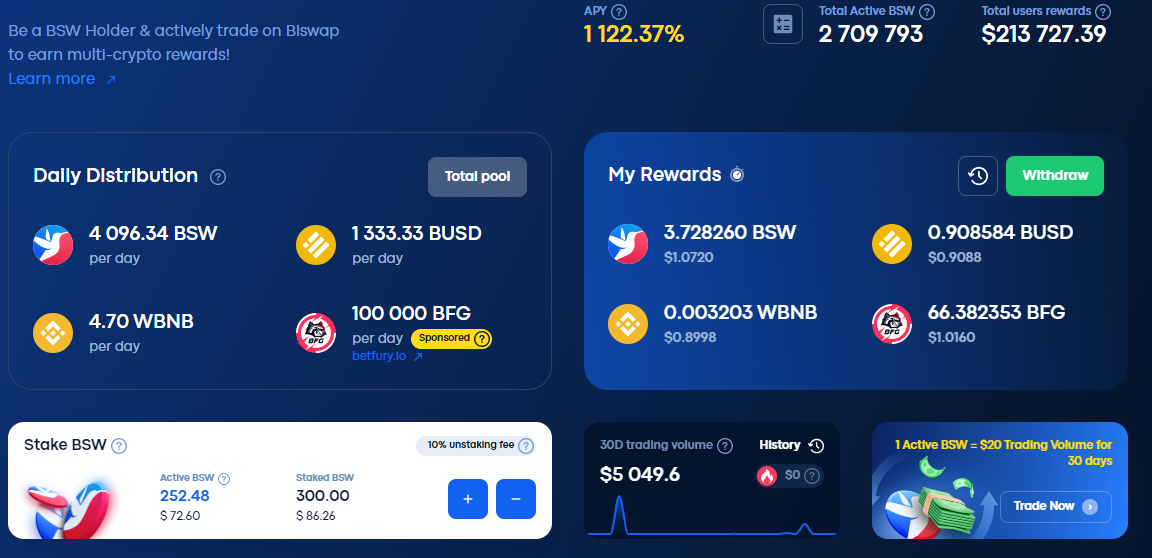Open the History link in trading volume
Viewport: 1152px width, 558px height.
click(780, 445)
